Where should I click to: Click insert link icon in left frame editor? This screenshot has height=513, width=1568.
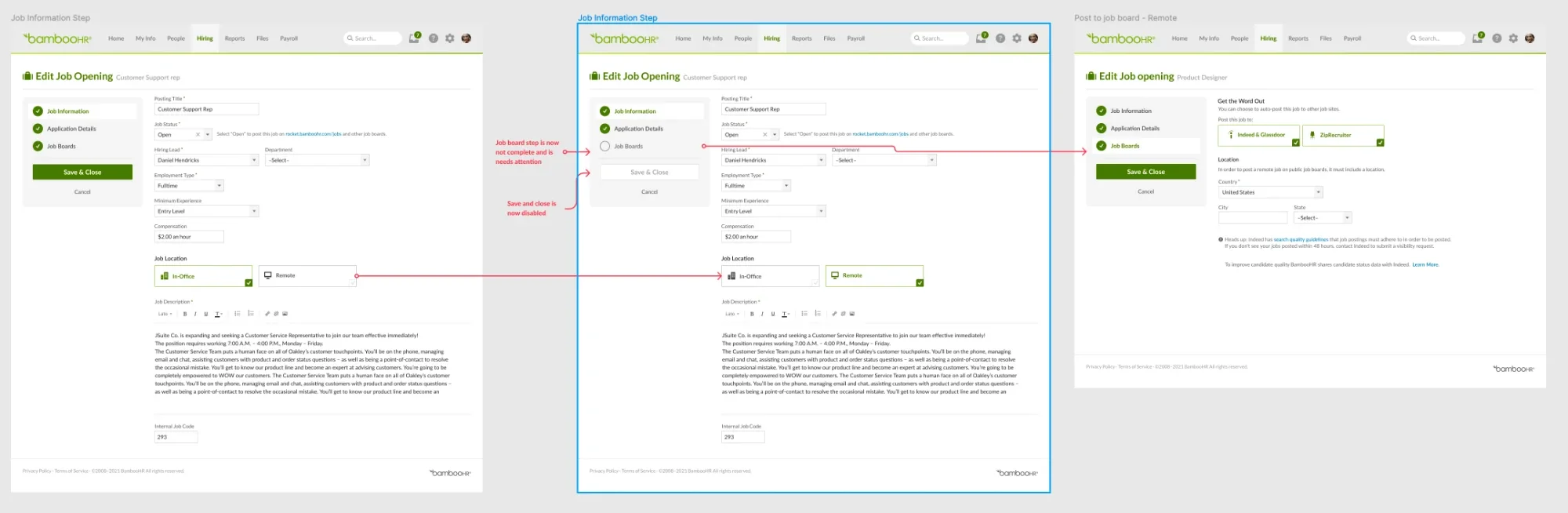coord(267,314)
